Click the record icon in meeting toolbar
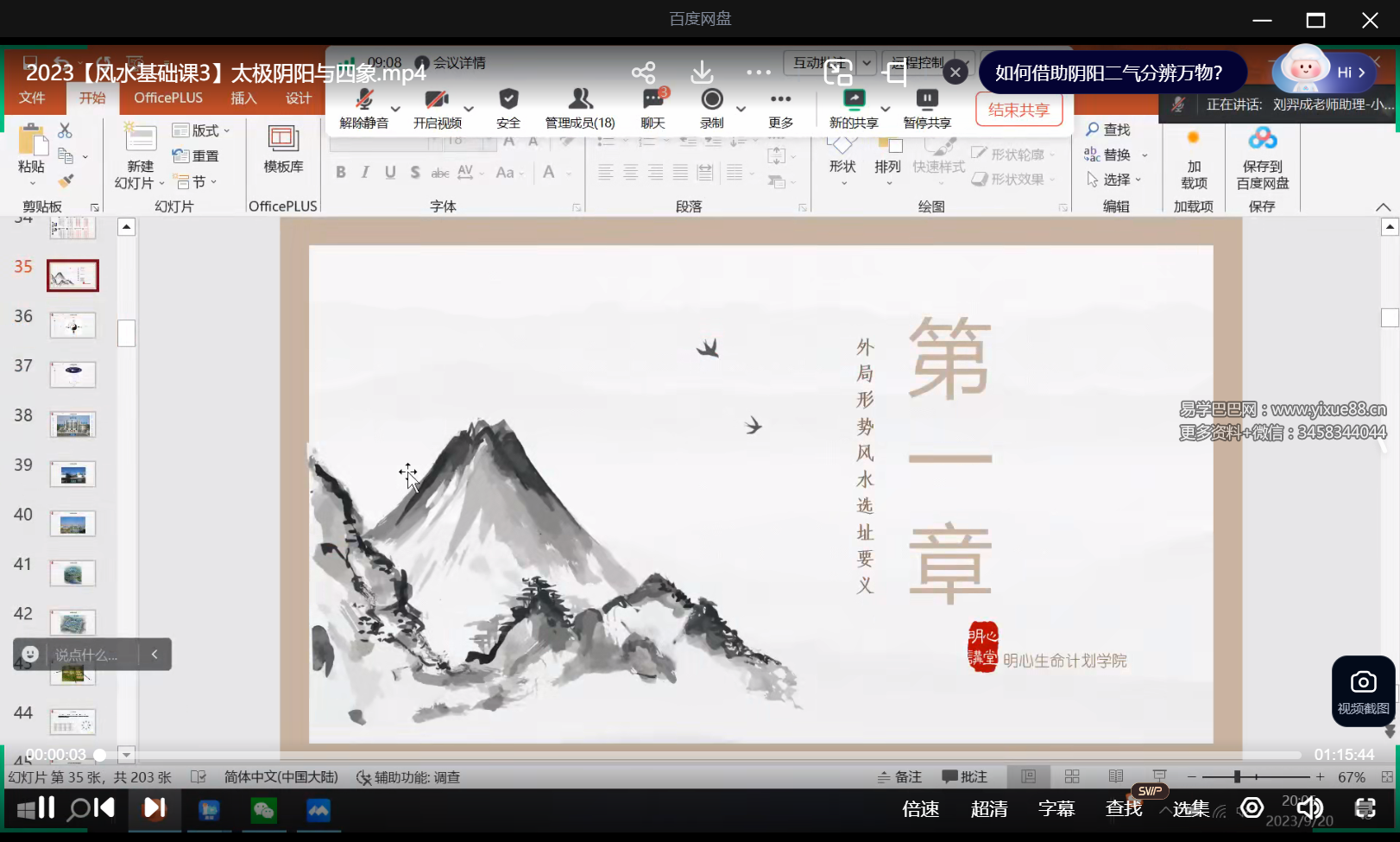This screenshot has height=842, width=1400. [712, 99]
